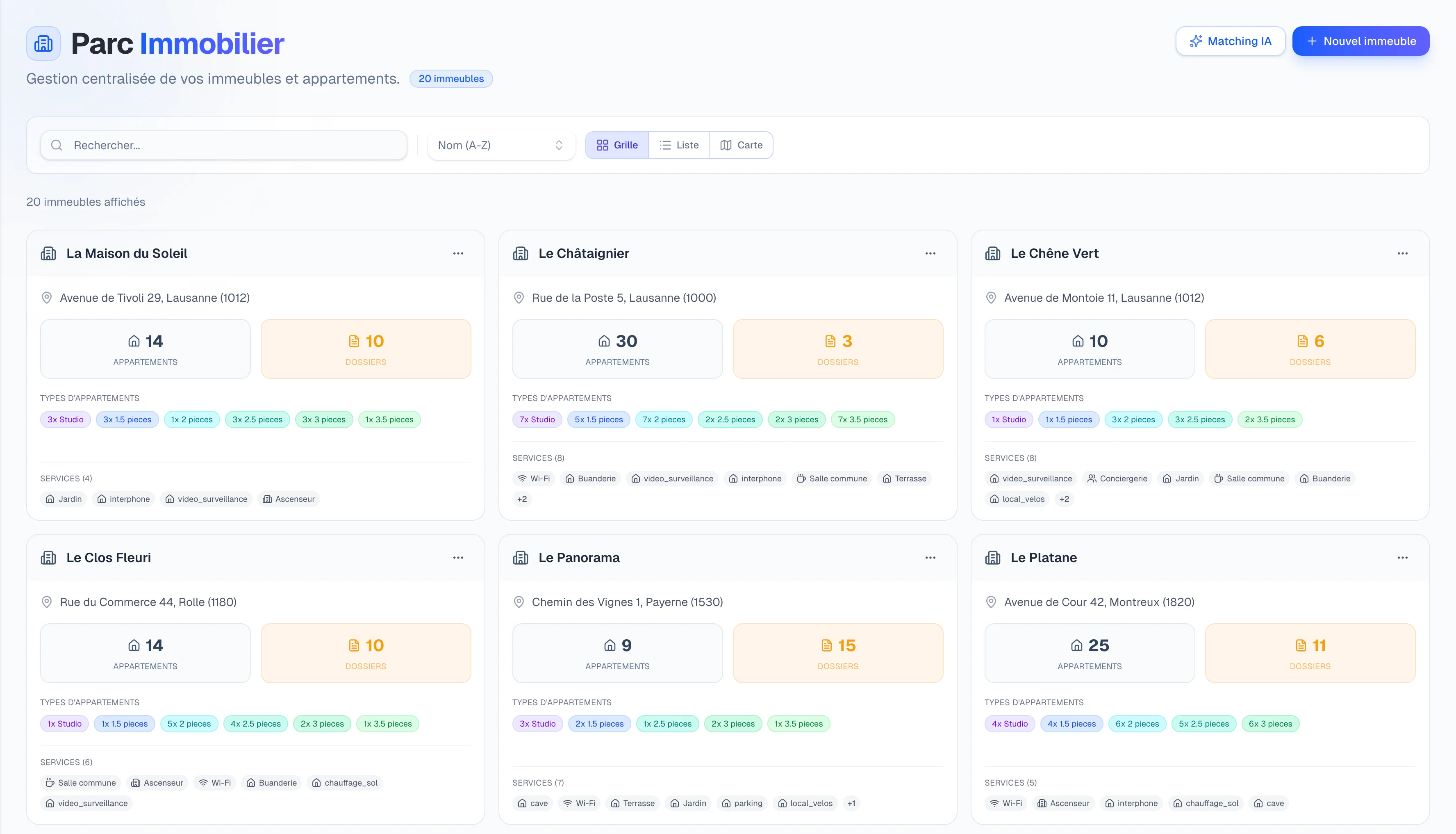The height and width of the screenshot is (834, 1456).
Task: Click the 7x Studio tag on Le Châtaignier
Action: tap(537, 419)
